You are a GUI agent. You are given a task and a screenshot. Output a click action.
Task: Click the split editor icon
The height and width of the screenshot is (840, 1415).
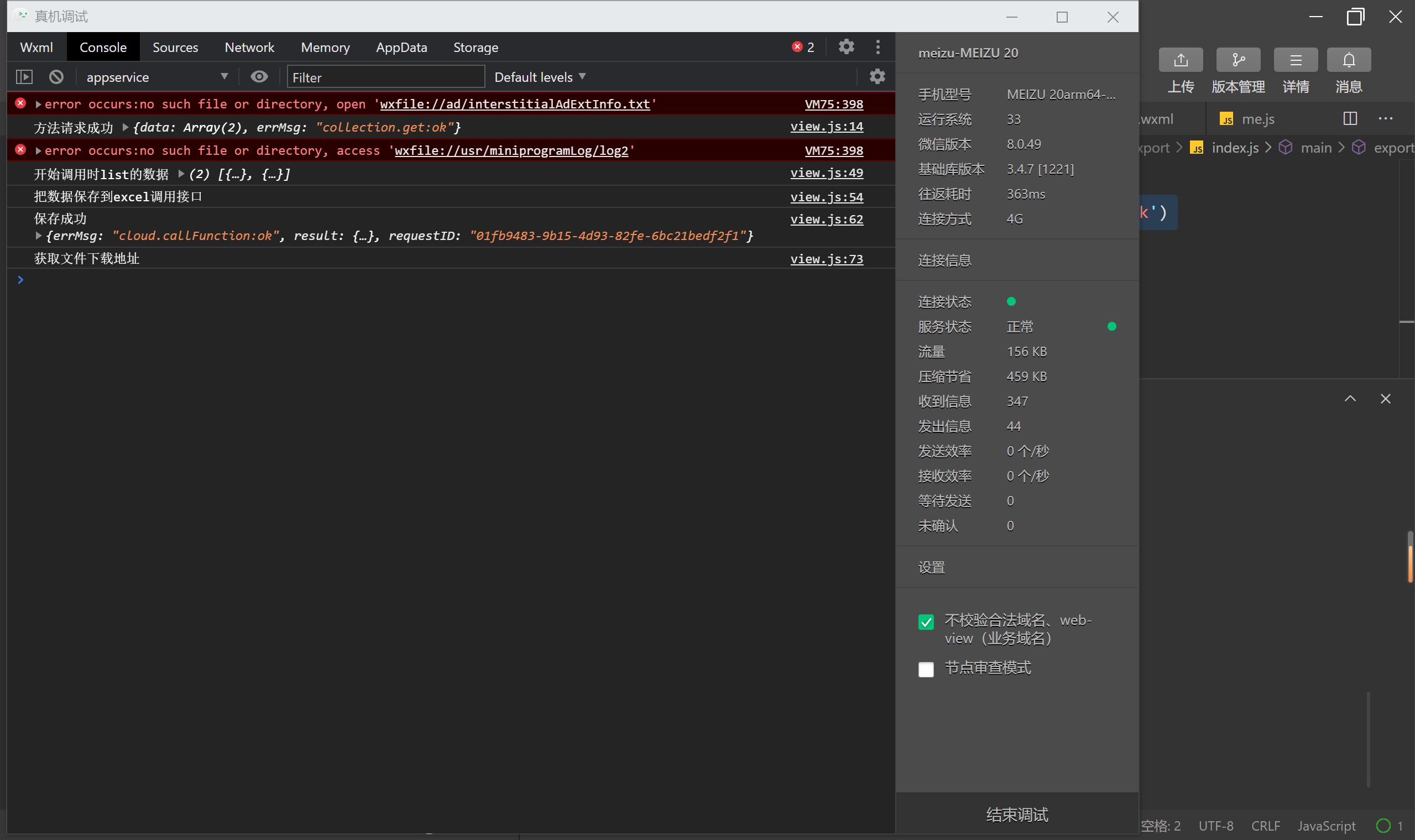click(x=1350, y=118)
